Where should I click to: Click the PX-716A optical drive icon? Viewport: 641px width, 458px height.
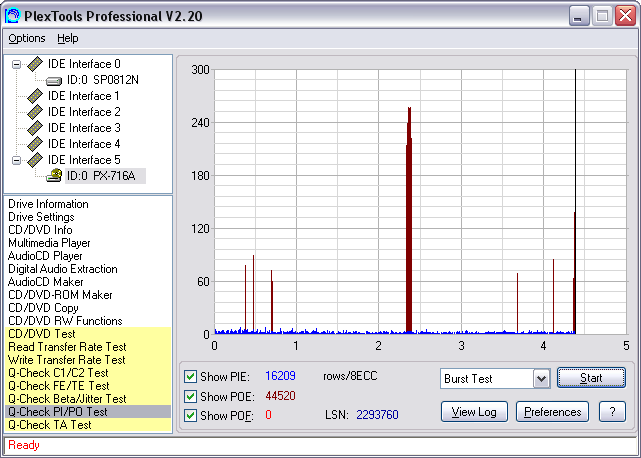(54, 175)
